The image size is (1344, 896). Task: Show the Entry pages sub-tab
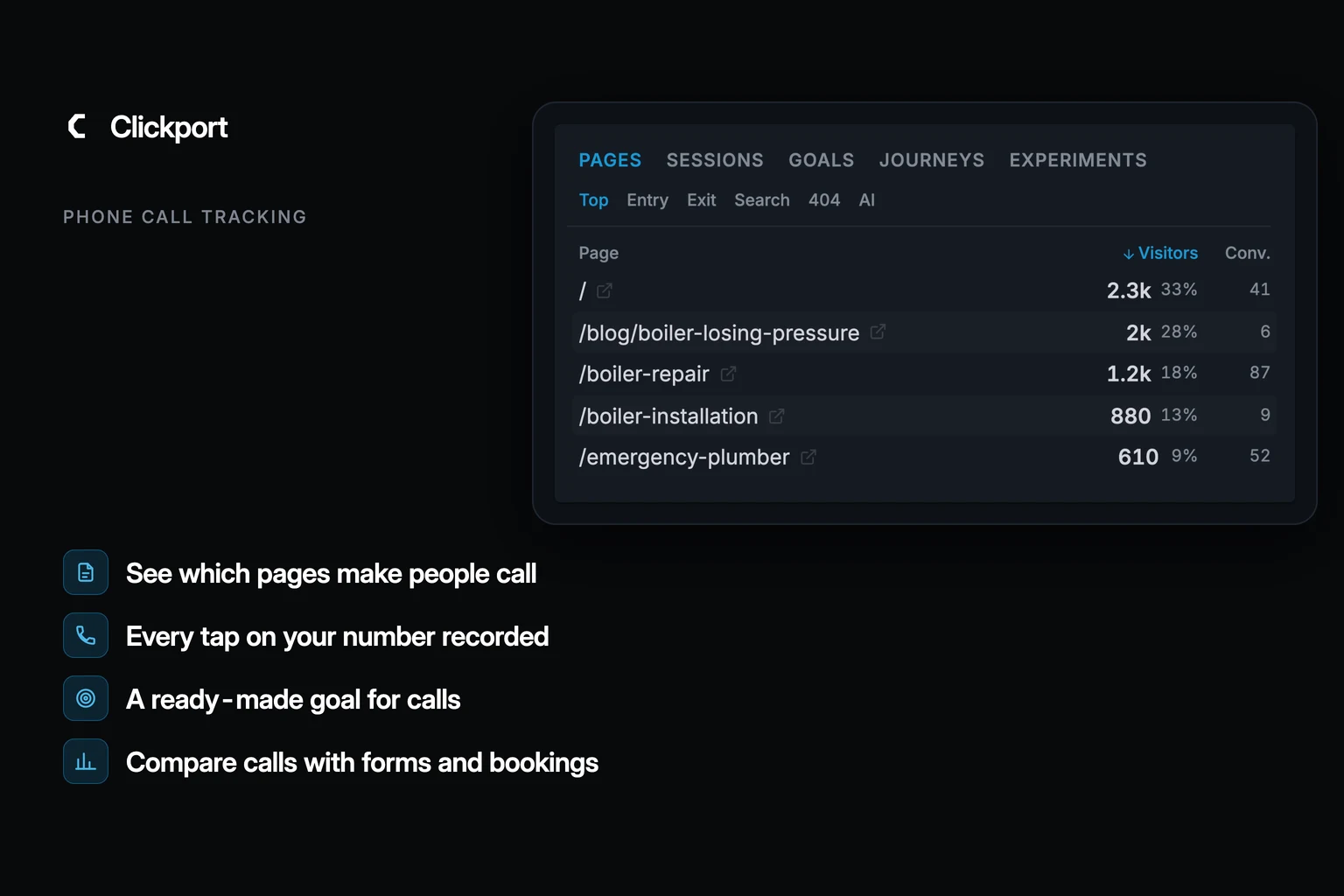(647, 200)
